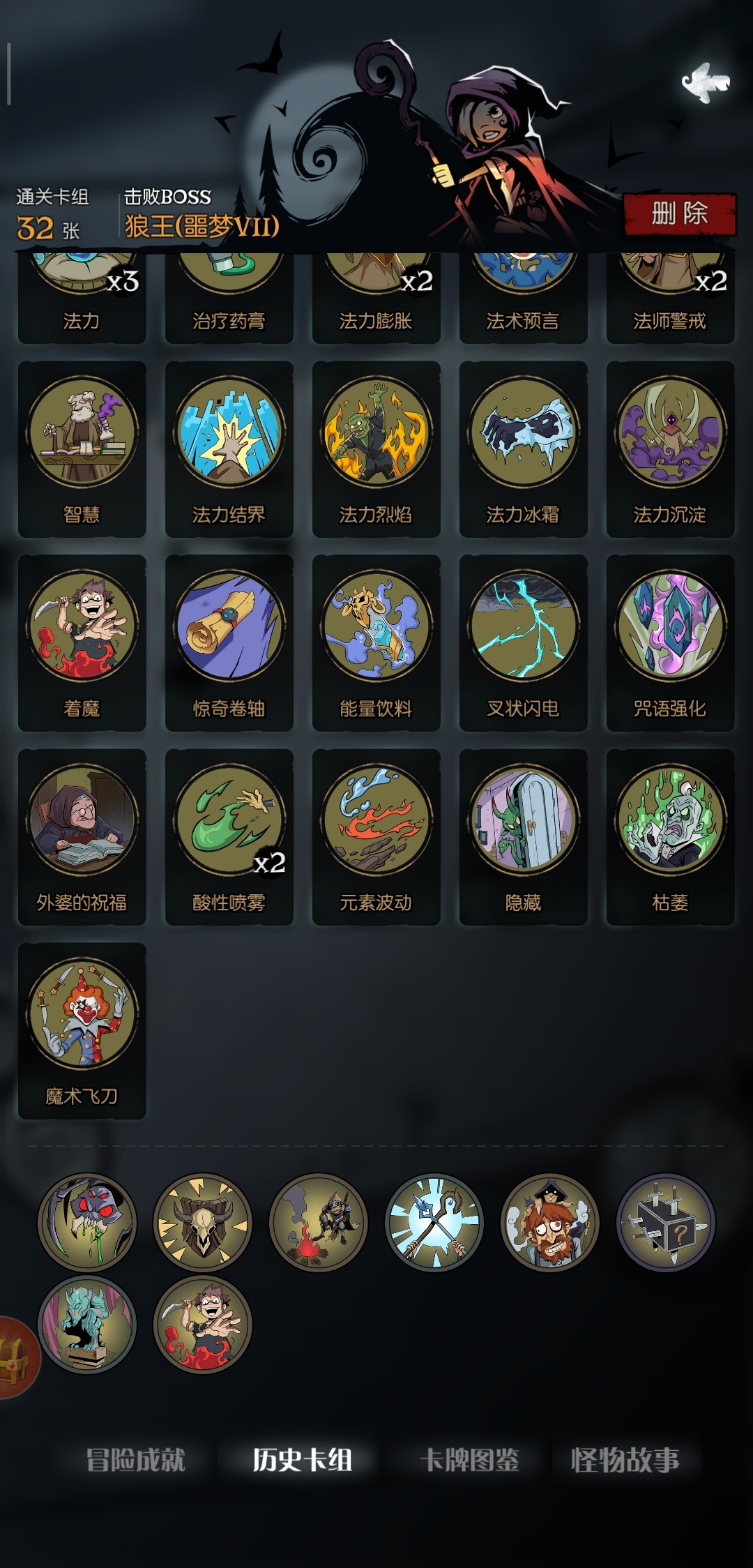Switch to 冒险成就 tab

pos(136,1459)
